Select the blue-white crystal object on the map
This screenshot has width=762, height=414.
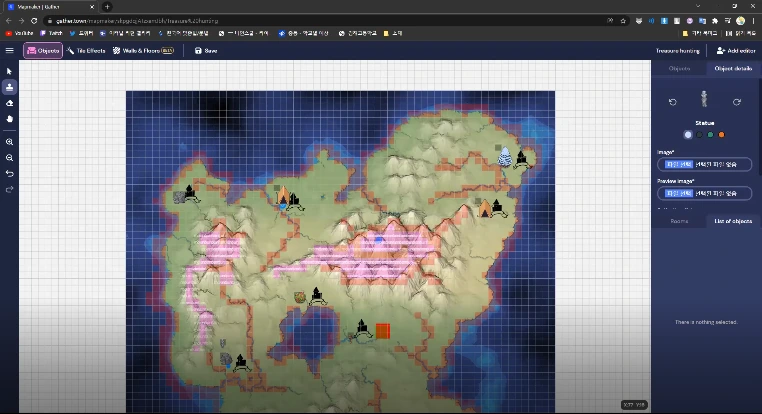pyautogui.click(x=505, y=157)
